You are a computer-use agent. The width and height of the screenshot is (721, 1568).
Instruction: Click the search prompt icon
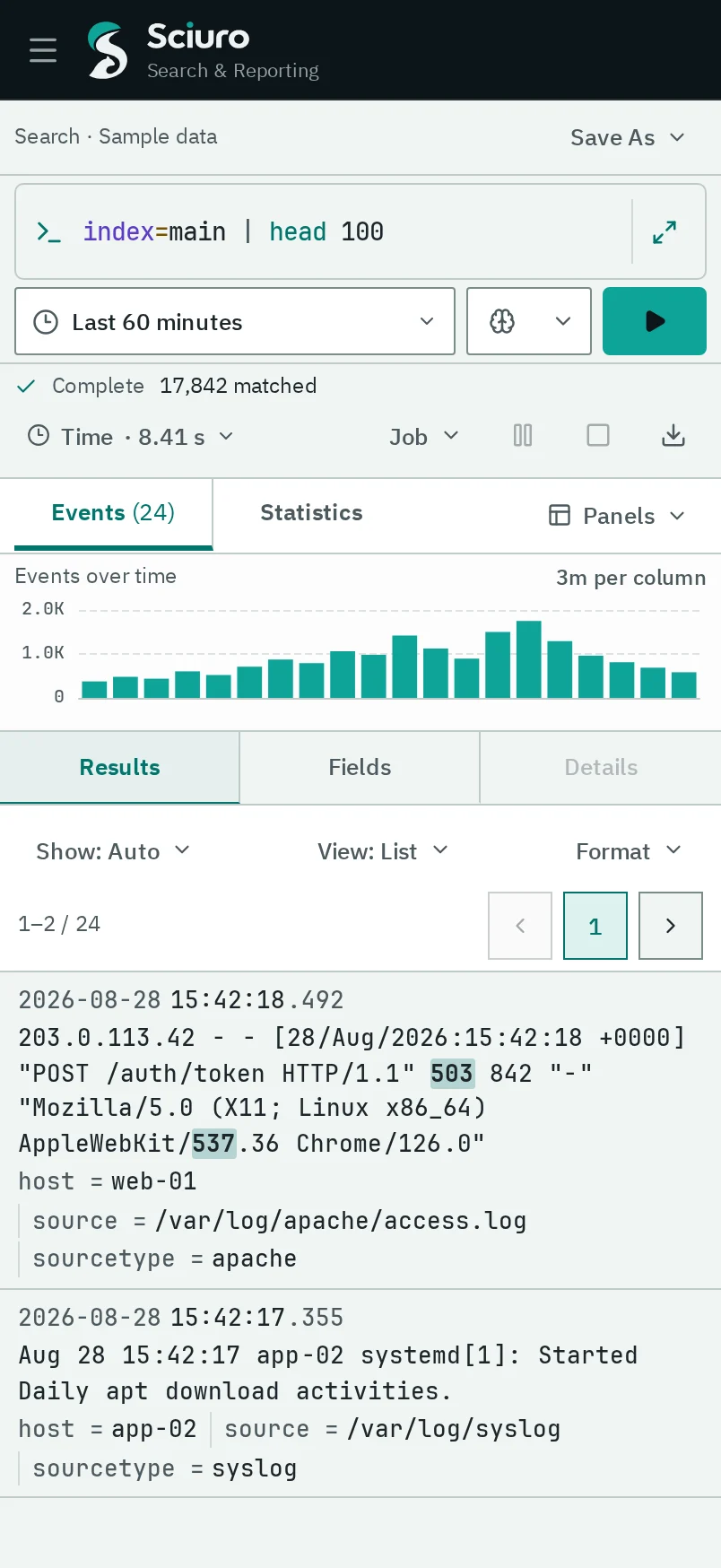point(48,232)
